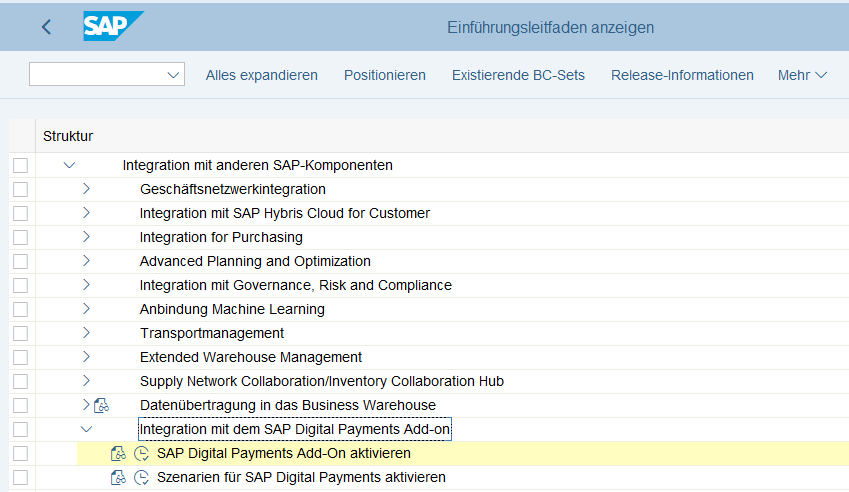Select Supply Network Collaboration/Inventory Collaboration Hub entry
849x492 pixels.
pos(321,381)
